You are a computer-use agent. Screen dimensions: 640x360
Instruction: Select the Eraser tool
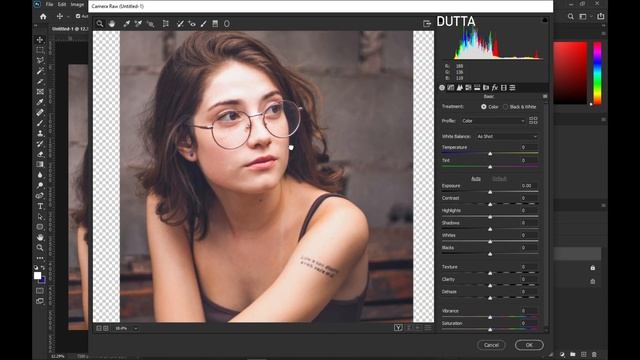tap(40, 154)
